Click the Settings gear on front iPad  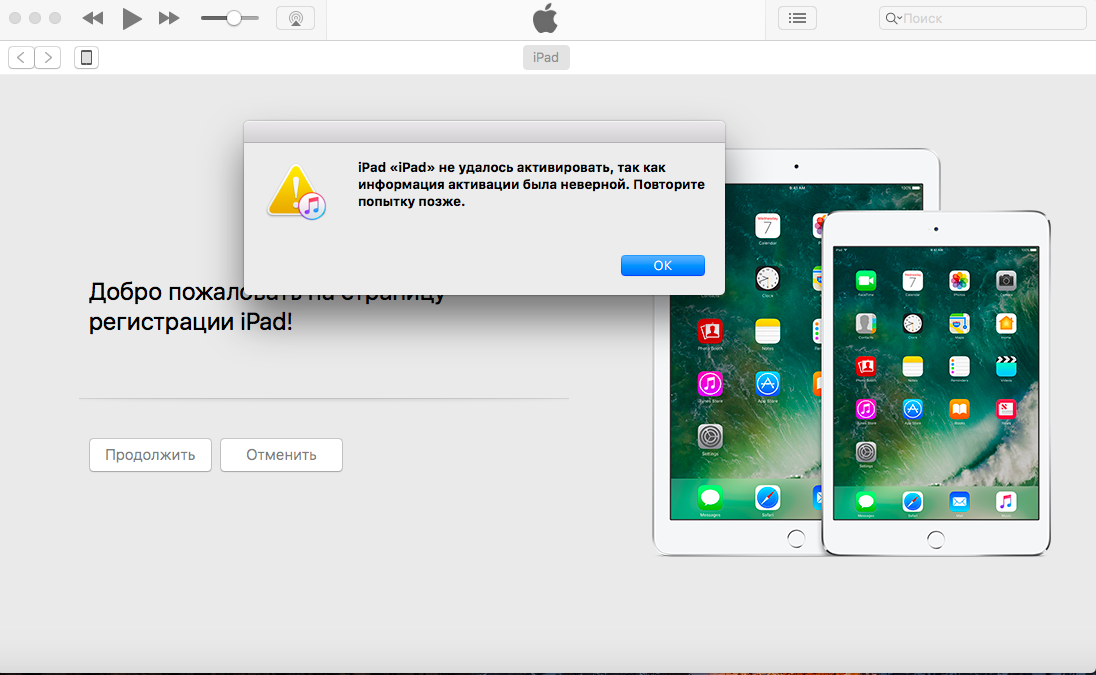[x=866, y=451]
